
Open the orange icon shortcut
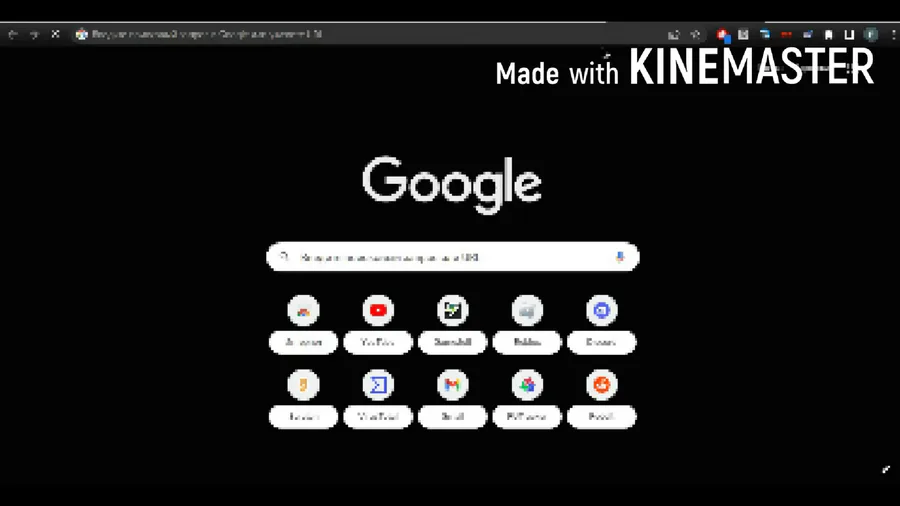click(304, 385)
